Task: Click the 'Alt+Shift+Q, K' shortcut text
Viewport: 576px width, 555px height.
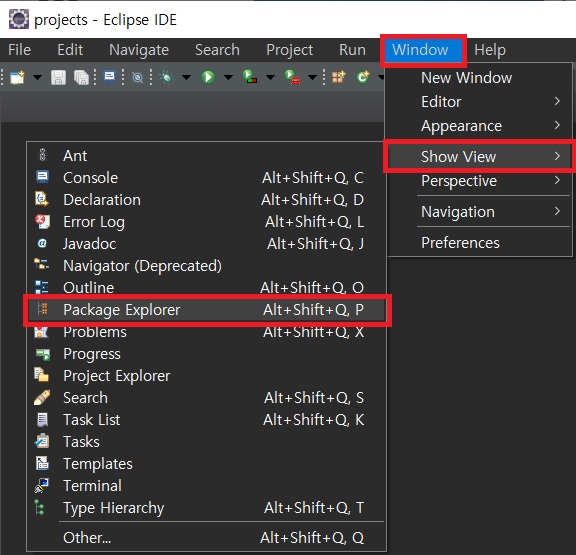Action: point(314,420)
